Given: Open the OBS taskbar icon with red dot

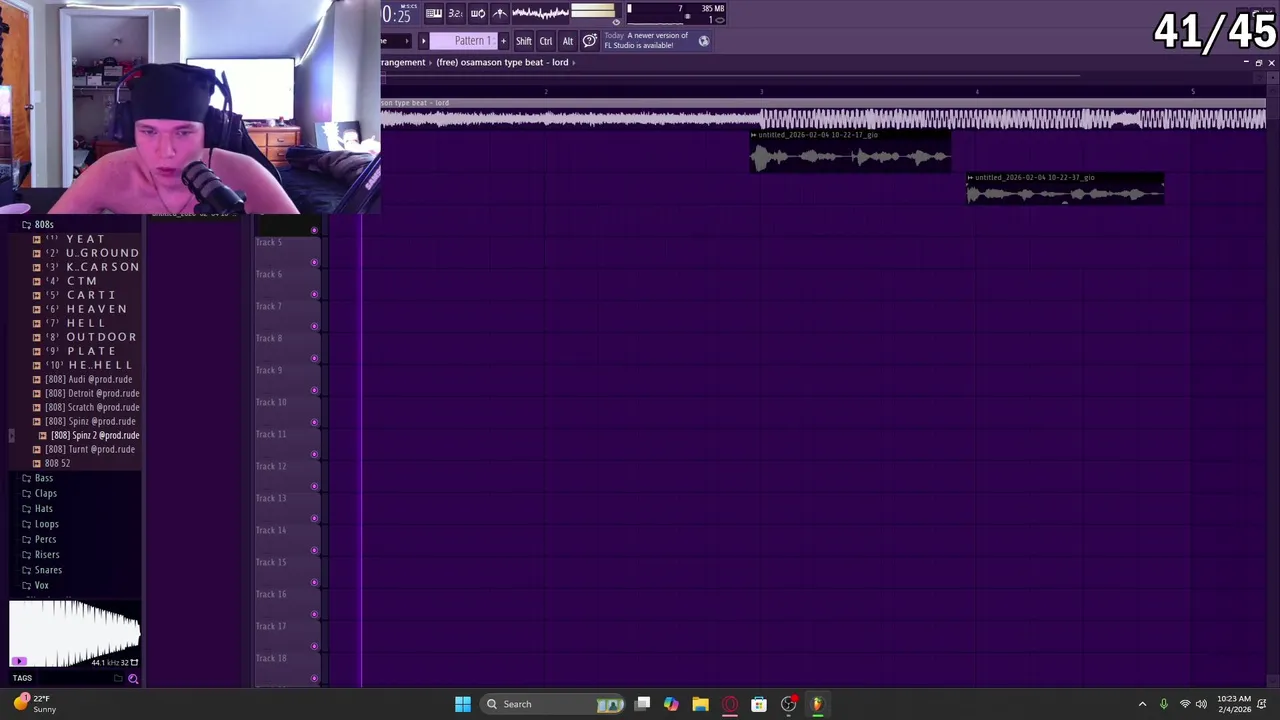Looking at the screenshot, I should (789, 704).
